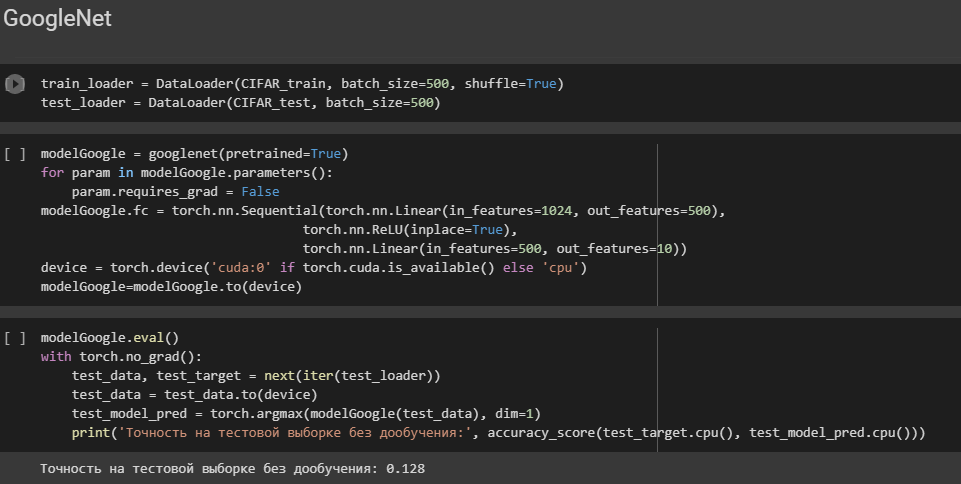Image resolution: width=961 pixels, height=484 pixels.
Task: Click the device = torch.device line
Action: tap(314, 268)
